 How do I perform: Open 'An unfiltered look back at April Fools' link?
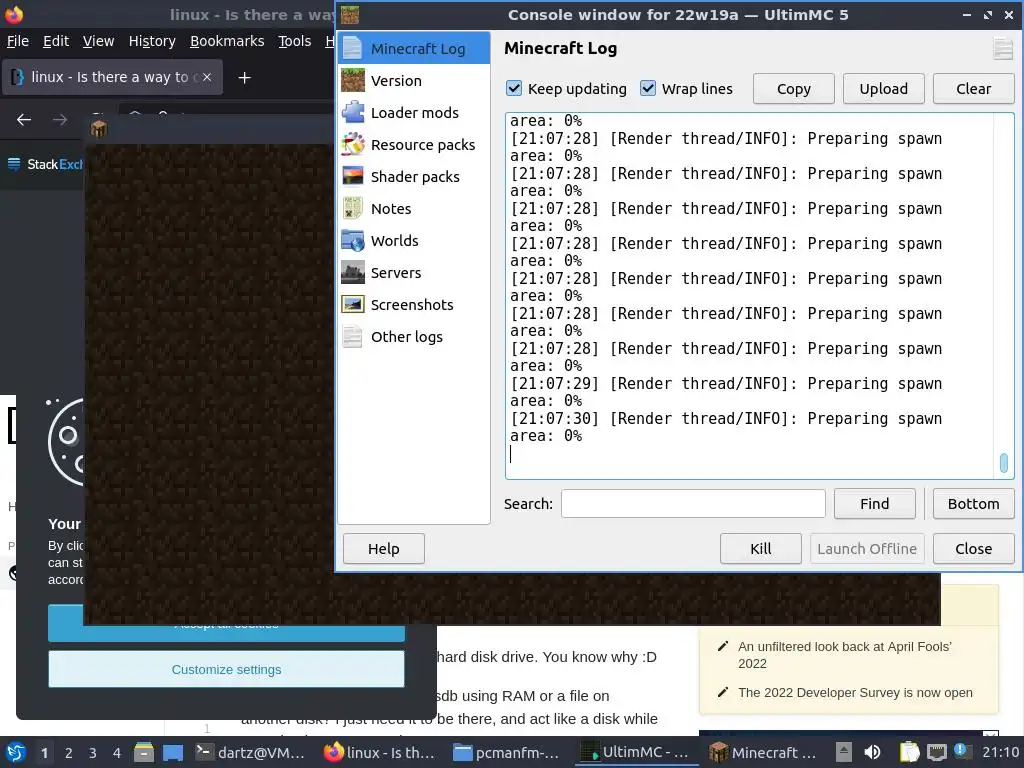844,655
